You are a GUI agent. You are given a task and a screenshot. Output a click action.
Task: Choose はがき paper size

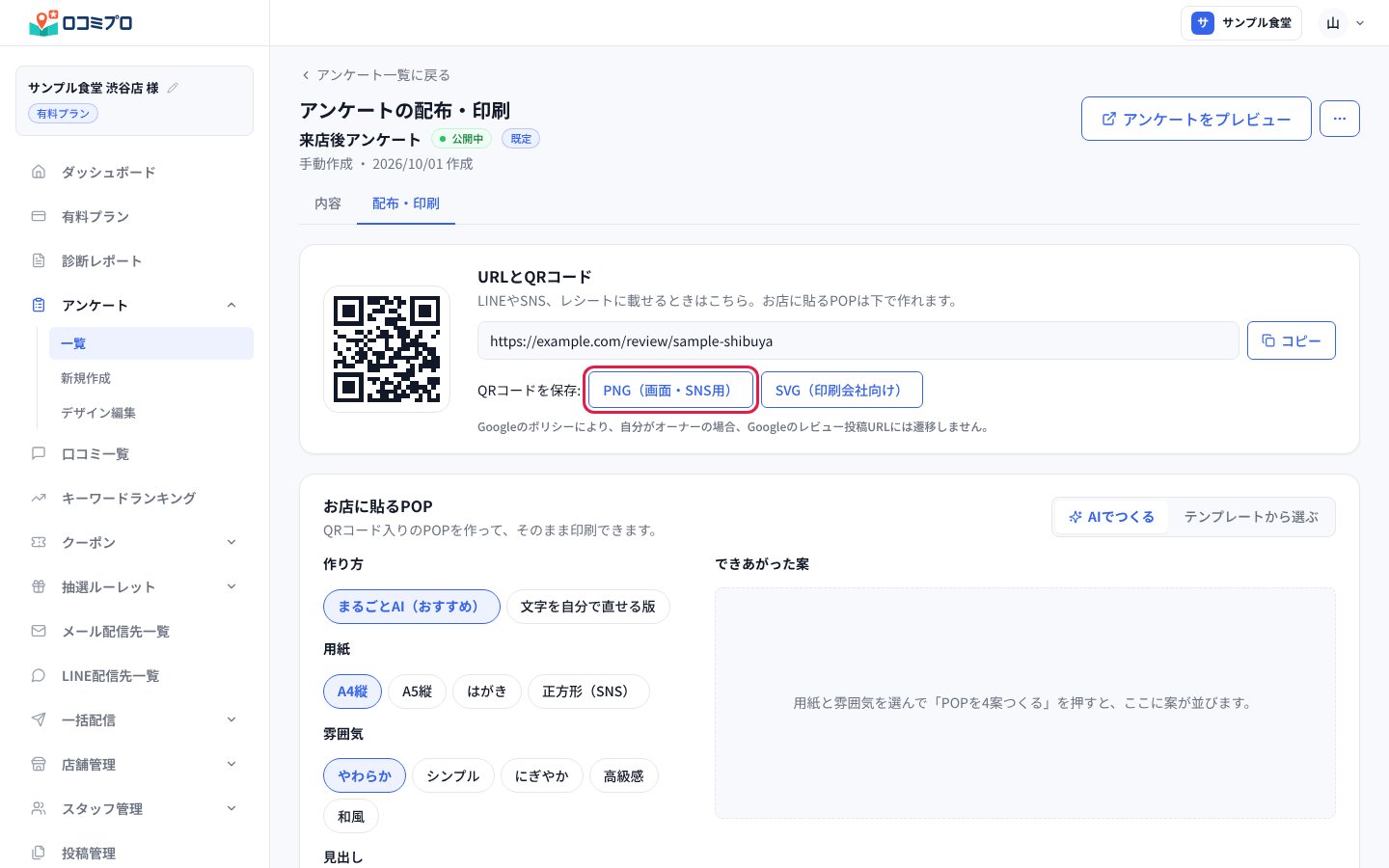click(487, 692)
